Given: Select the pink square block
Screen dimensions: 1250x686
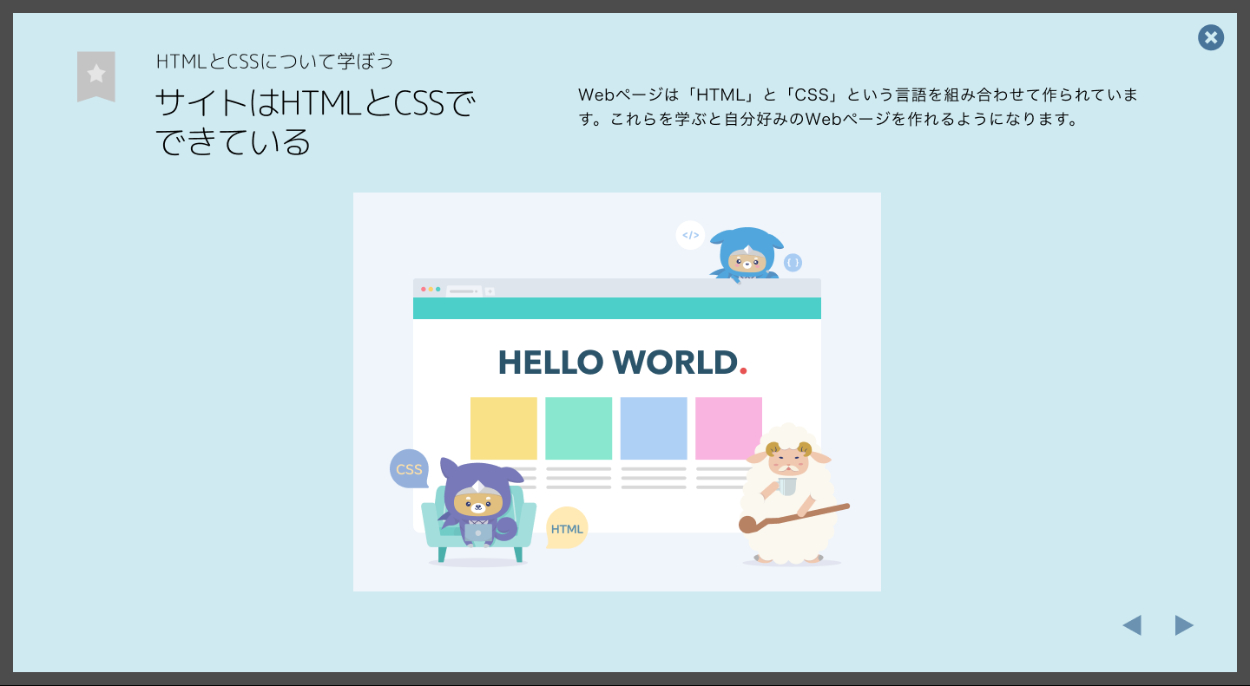Looking at the screenshot, I should click(x=727, y=428).
